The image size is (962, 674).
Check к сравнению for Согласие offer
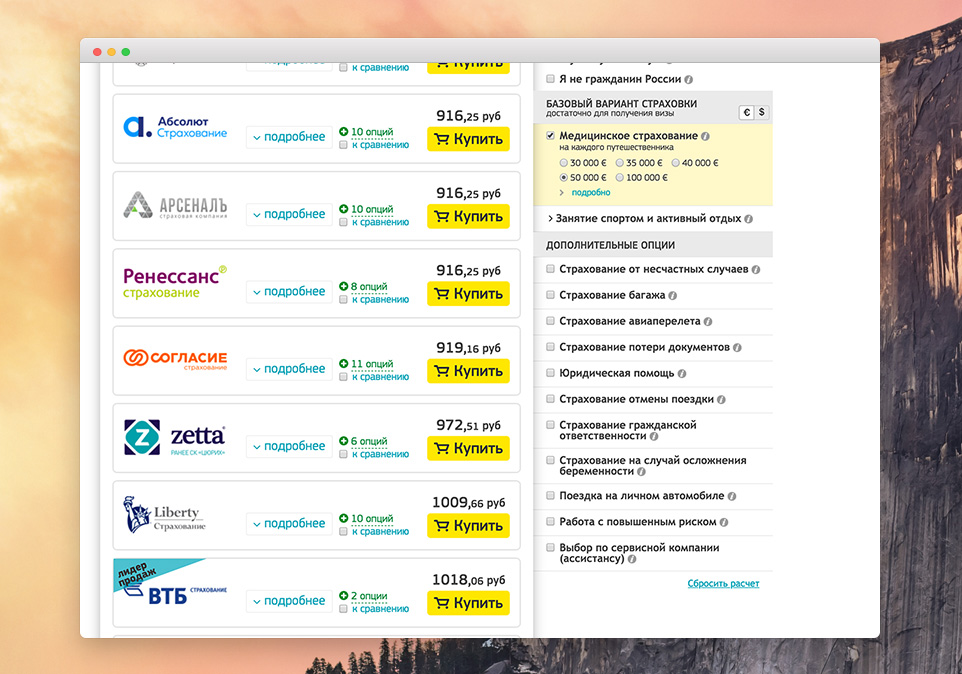pos(343,377)
